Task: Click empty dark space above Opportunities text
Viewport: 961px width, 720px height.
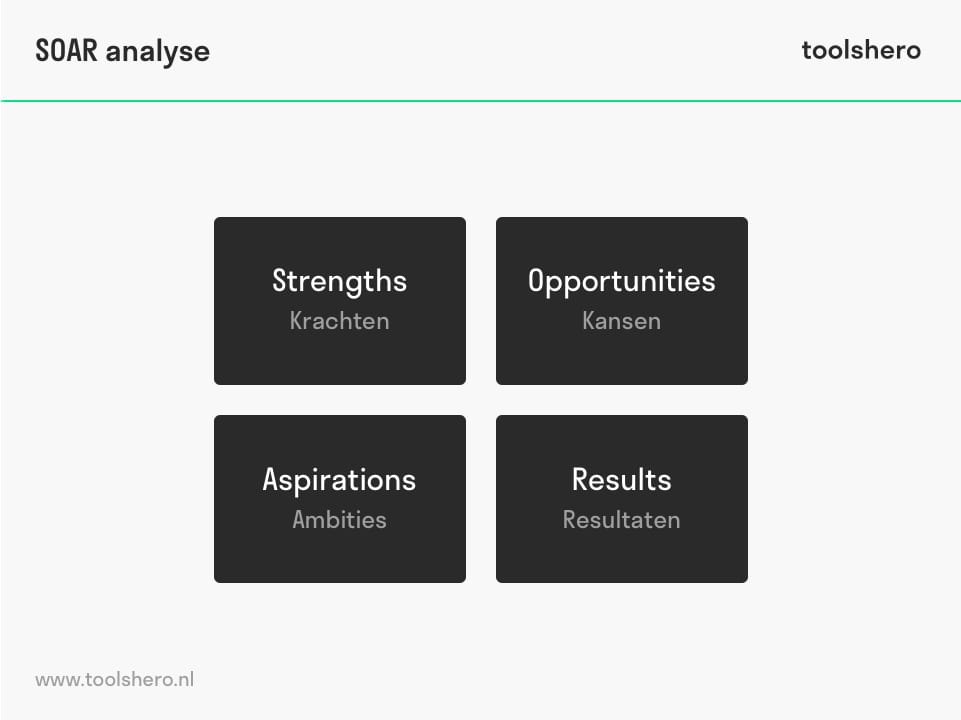Action: pos(621,240)
